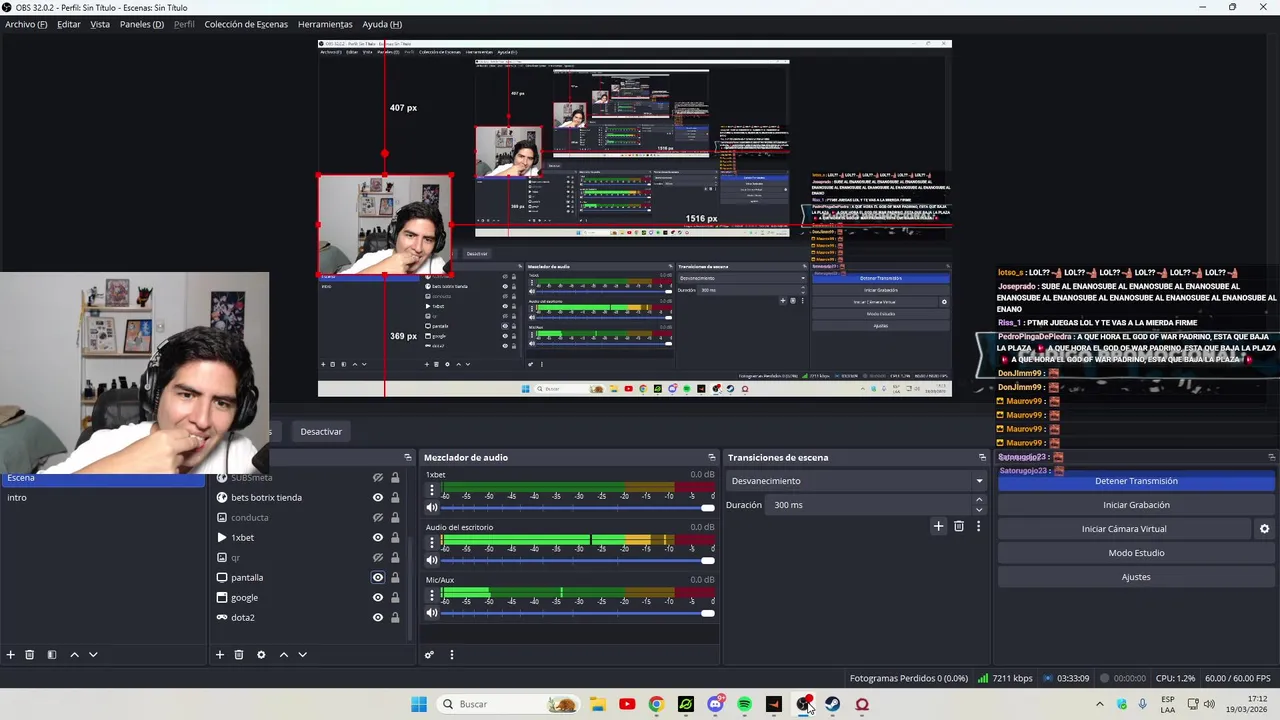This screenshot has width=1280, height=720.
Task: Open the Archivo menu
Action: (x=26, y=24)
